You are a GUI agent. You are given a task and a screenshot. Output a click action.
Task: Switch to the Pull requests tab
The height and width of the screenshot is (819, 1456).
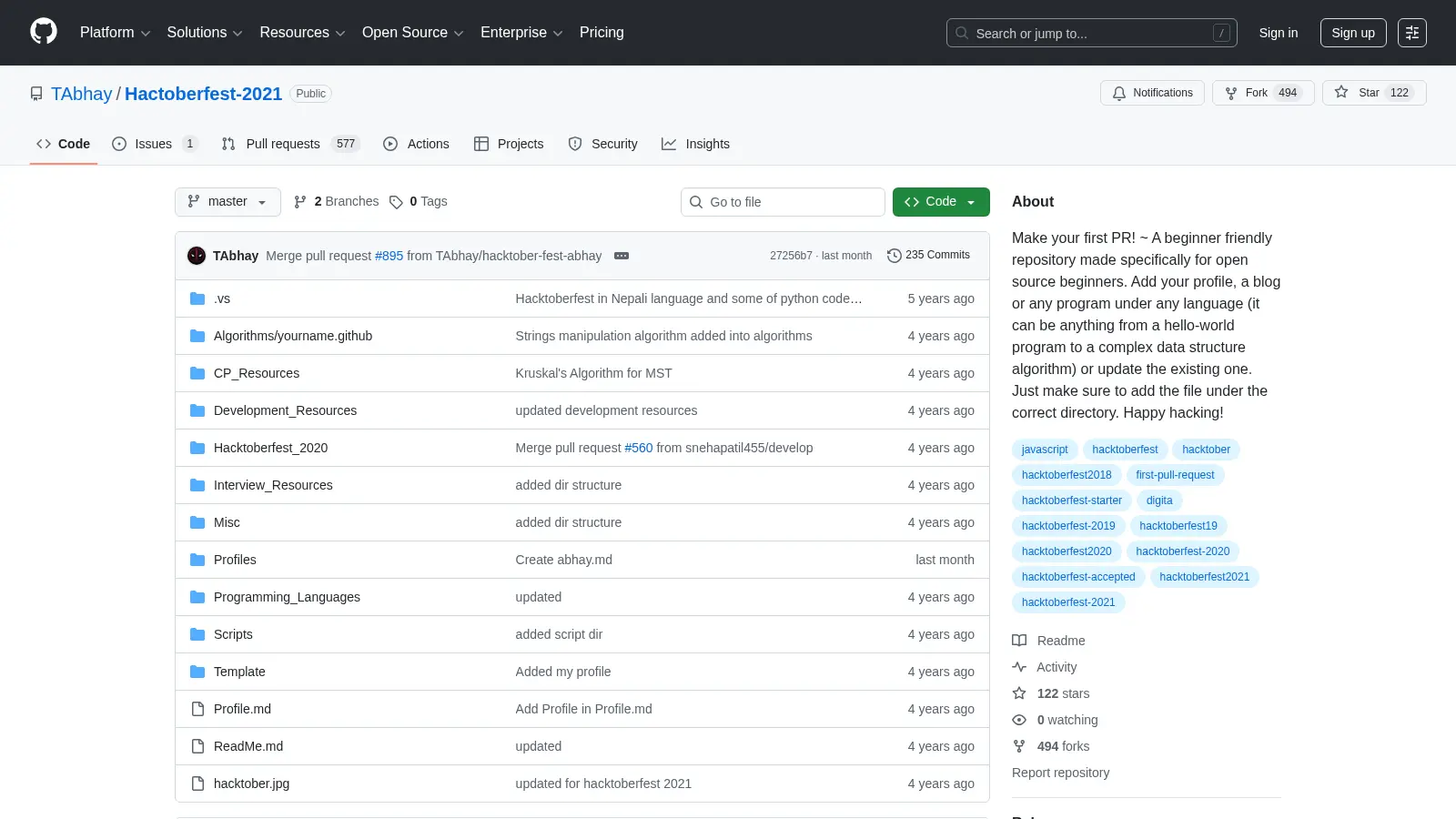click(x=290, y=144)
